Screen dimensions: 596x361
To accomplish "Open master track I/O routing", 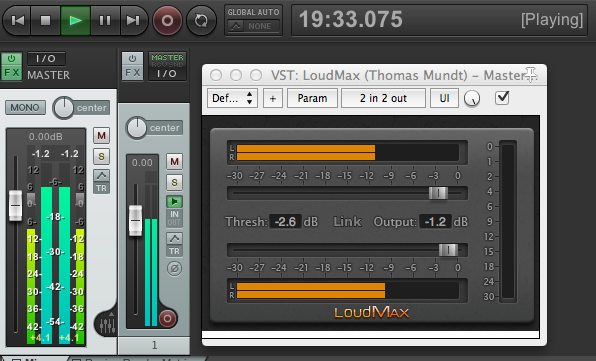I will (46, 59).
